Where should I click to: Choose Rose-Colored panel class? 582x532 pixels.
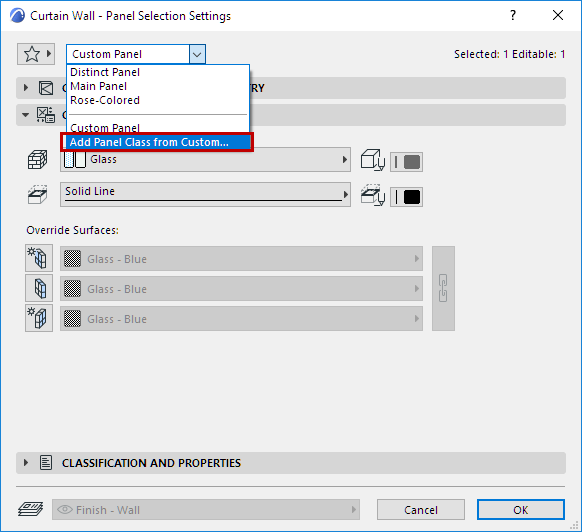click(x=105, y=100)
